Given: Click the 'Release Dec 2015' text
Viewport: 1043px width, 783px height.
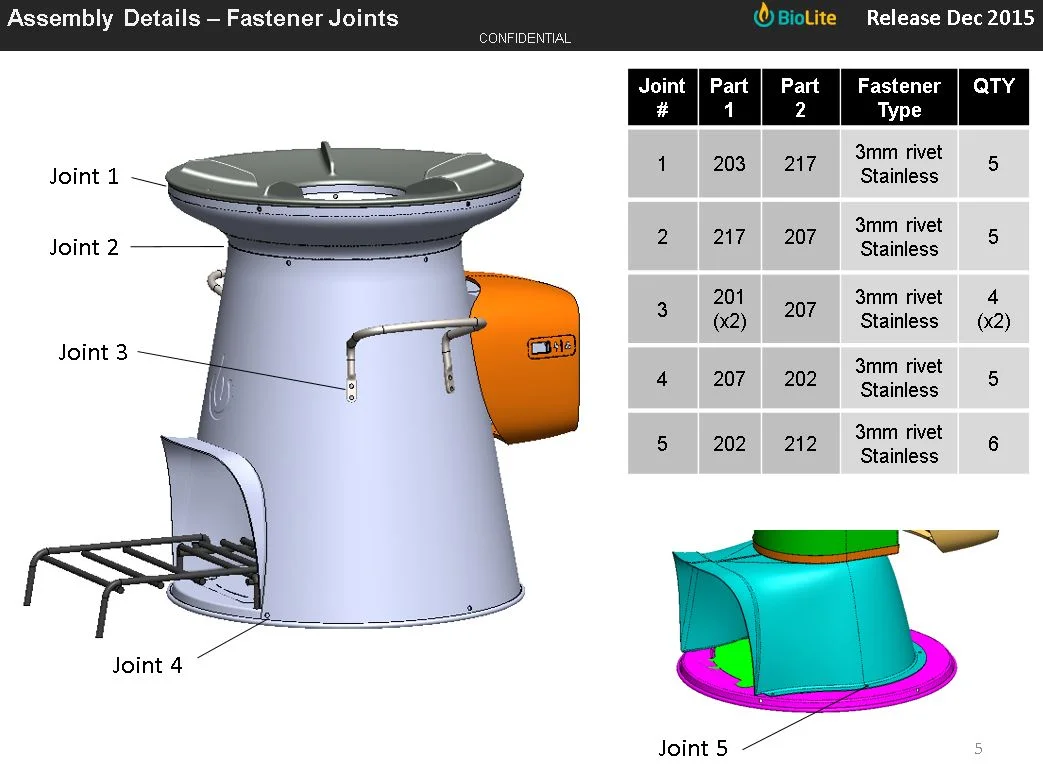Looking at the screenshot, I should [x=950, y=18].
